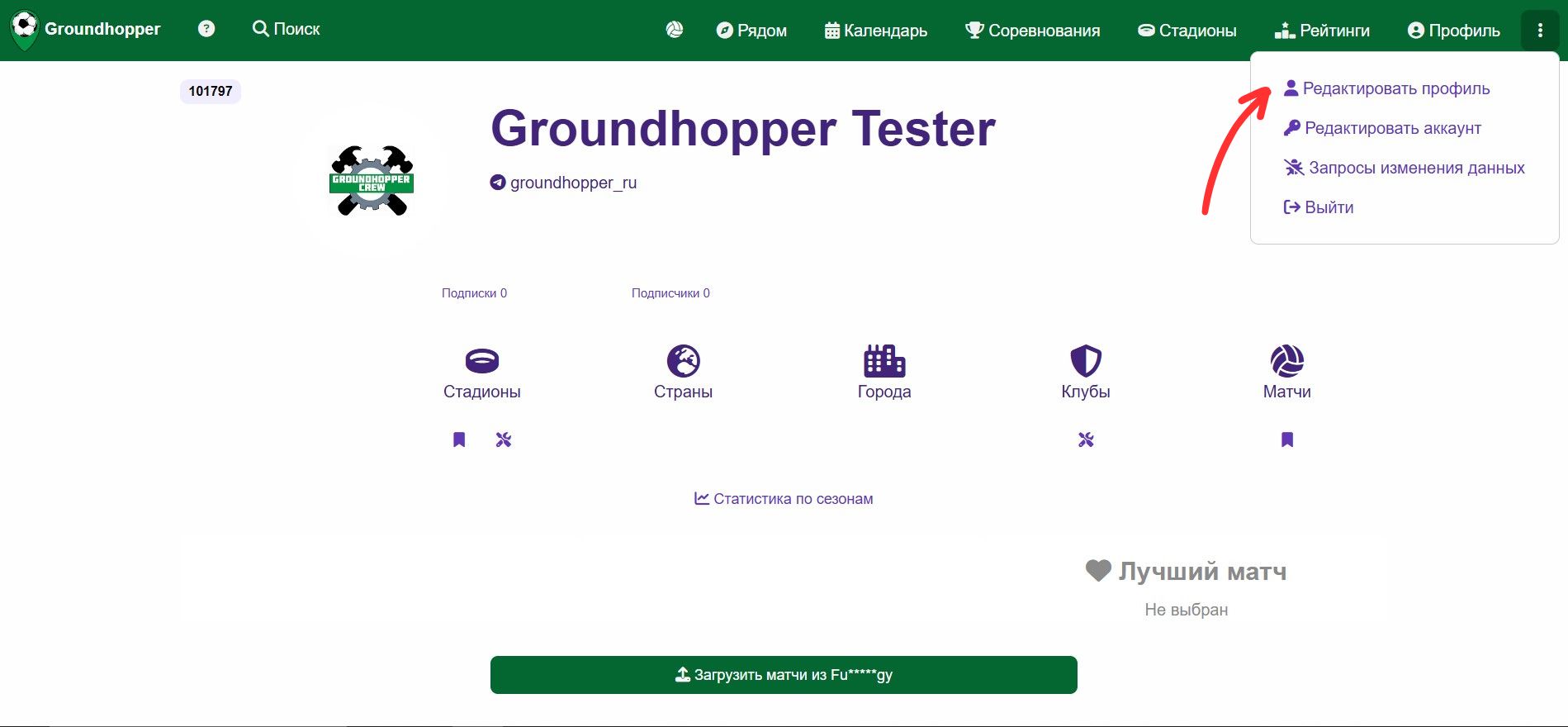The image size is (1568, 727).
Task: Open the help question mark icon
Action: pyautogui.click(x=206, y=29)
